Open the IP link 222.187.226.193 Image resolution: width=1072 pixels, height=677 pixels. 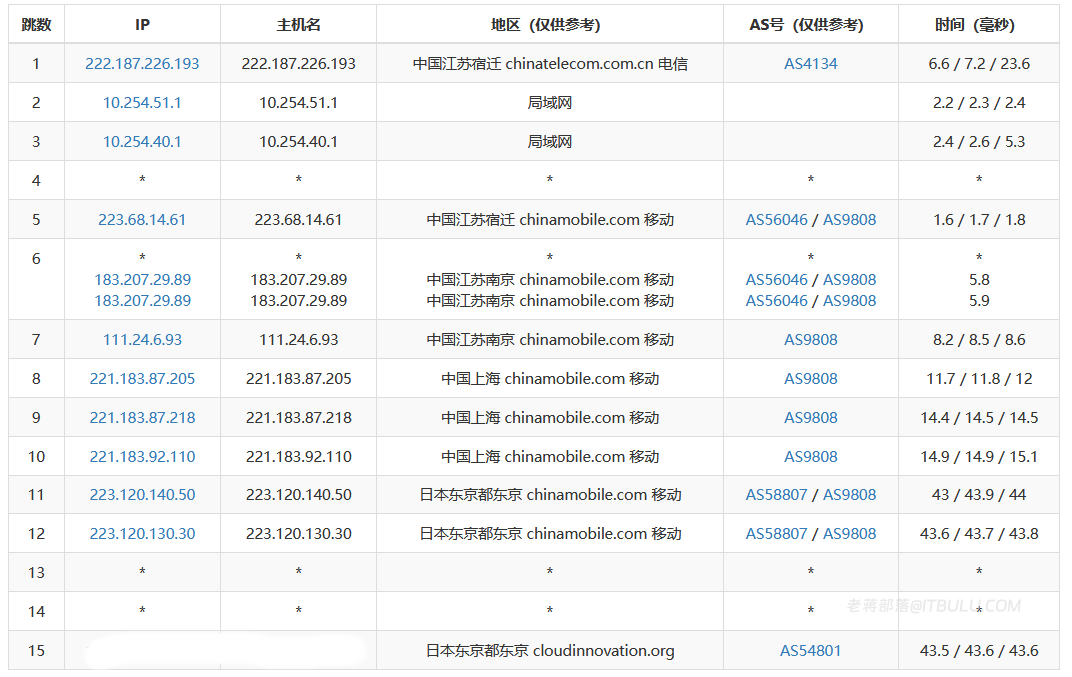click(142, 64)
